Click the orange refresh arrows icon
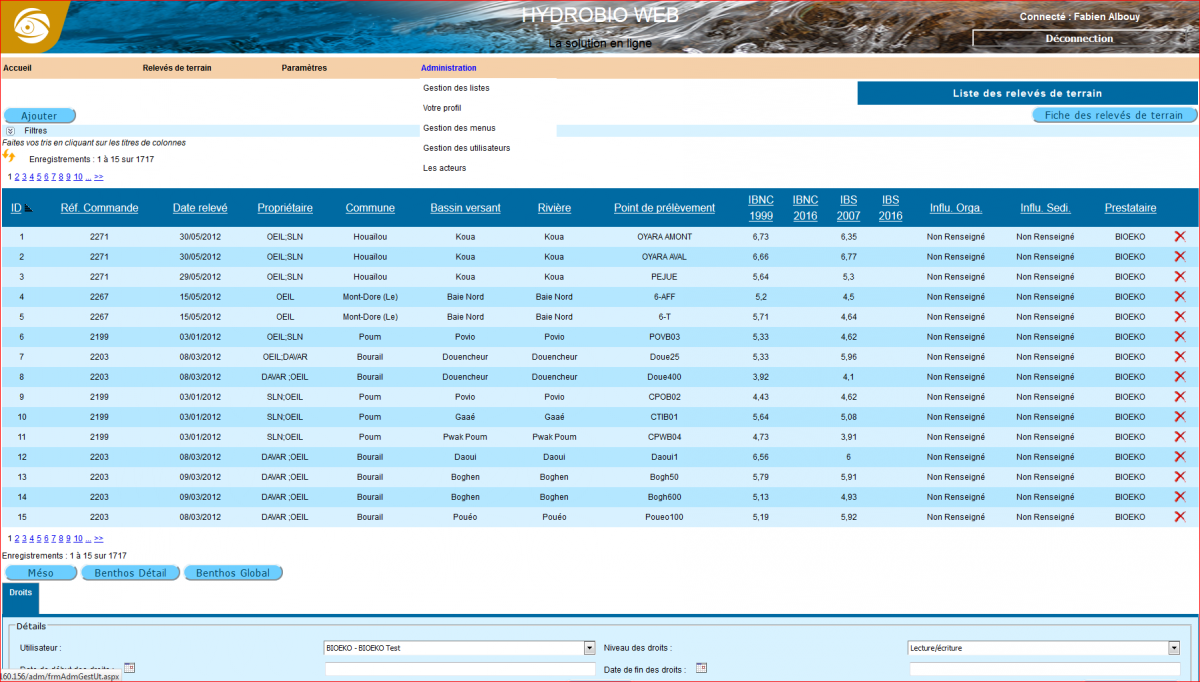Viewport: 1200px width, 682px height. pos(9,156)
